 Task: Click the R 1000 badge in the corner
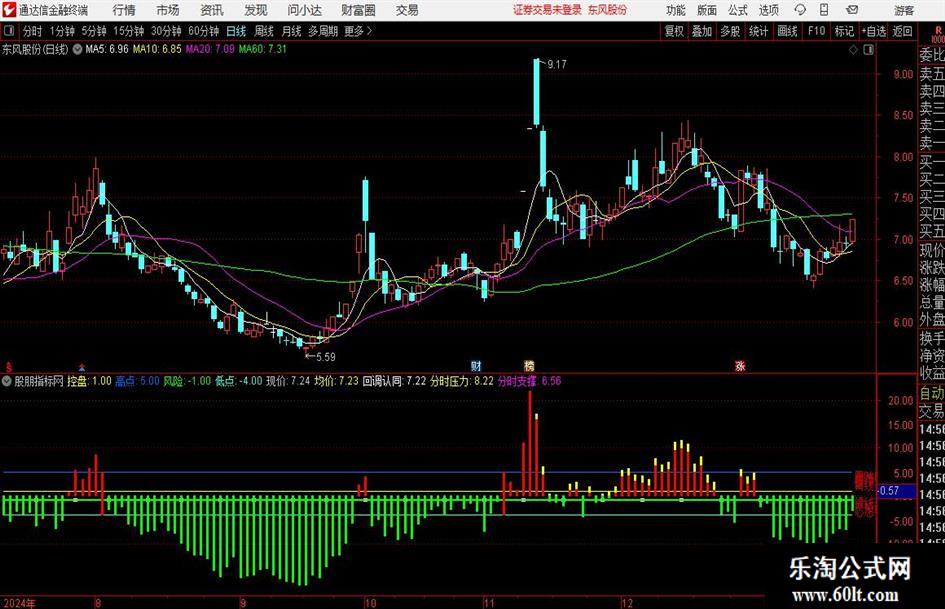click(937, 32)
